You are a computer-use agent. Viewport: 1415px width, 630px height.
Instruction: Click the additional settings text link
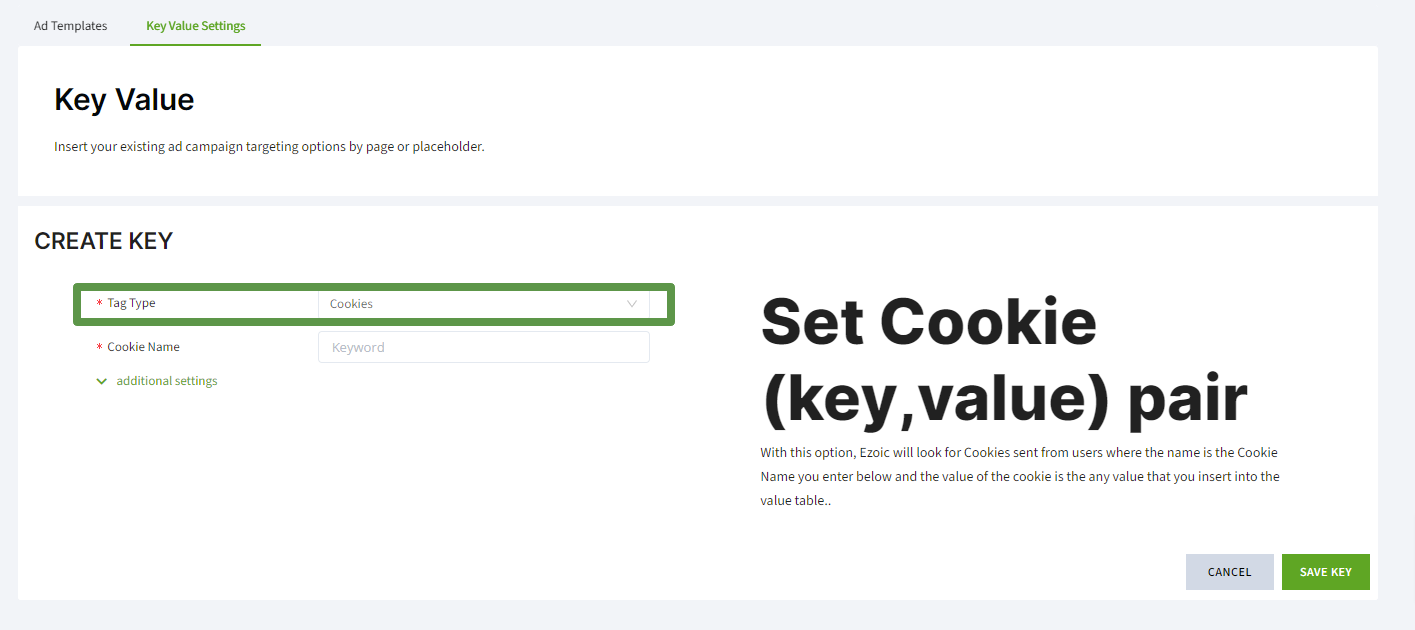coord(167,381)
